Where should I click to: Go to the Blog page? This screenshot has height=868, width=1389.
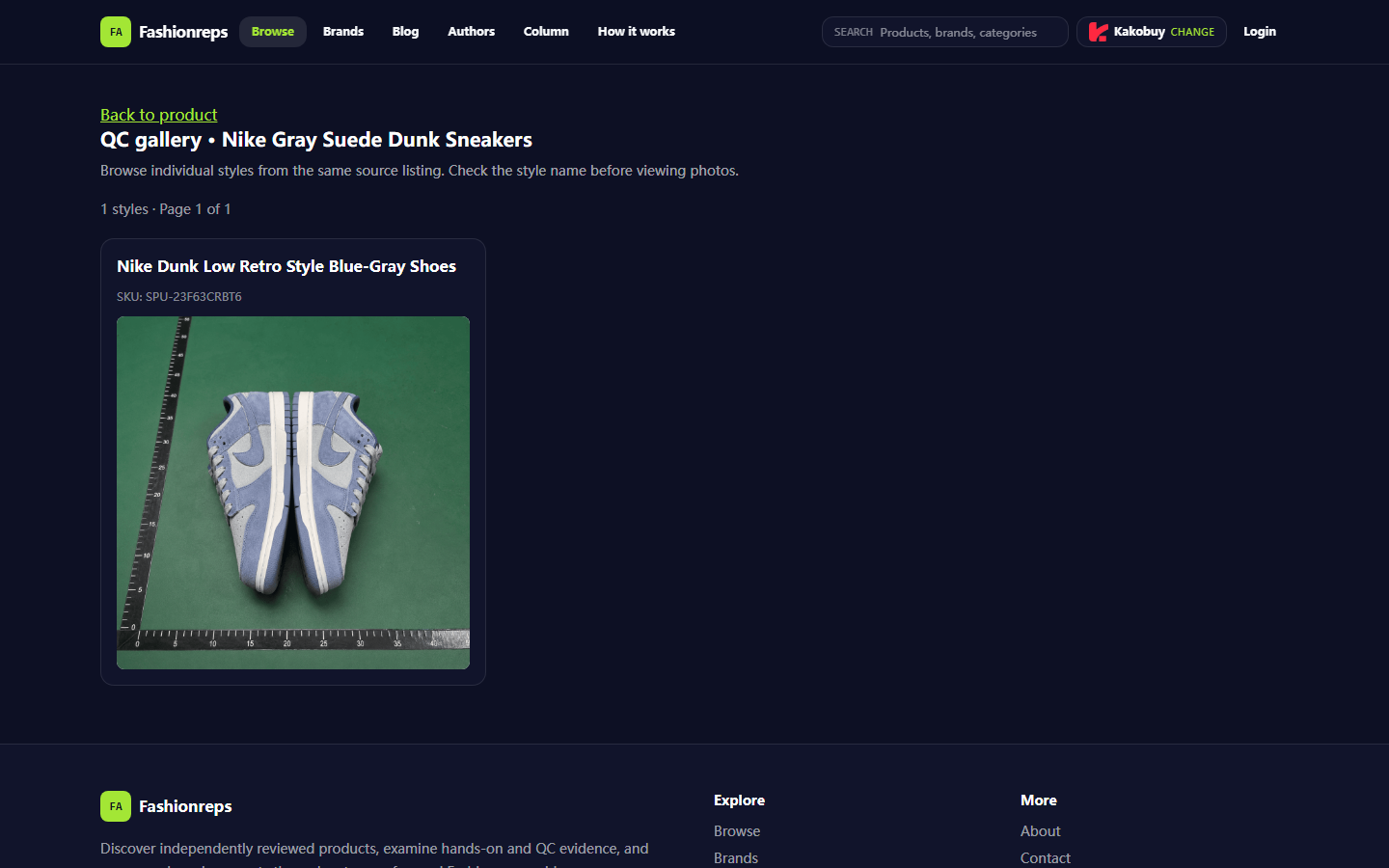click(x=405, y=32)
